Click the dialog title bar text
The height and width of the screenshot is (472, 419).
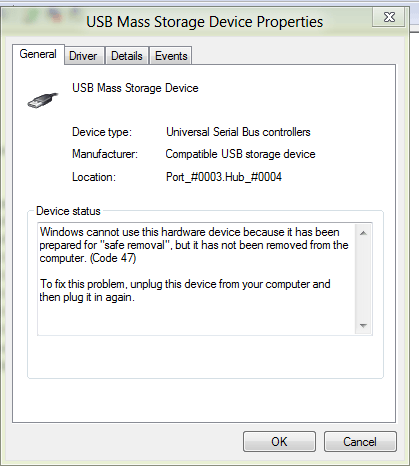205,22
